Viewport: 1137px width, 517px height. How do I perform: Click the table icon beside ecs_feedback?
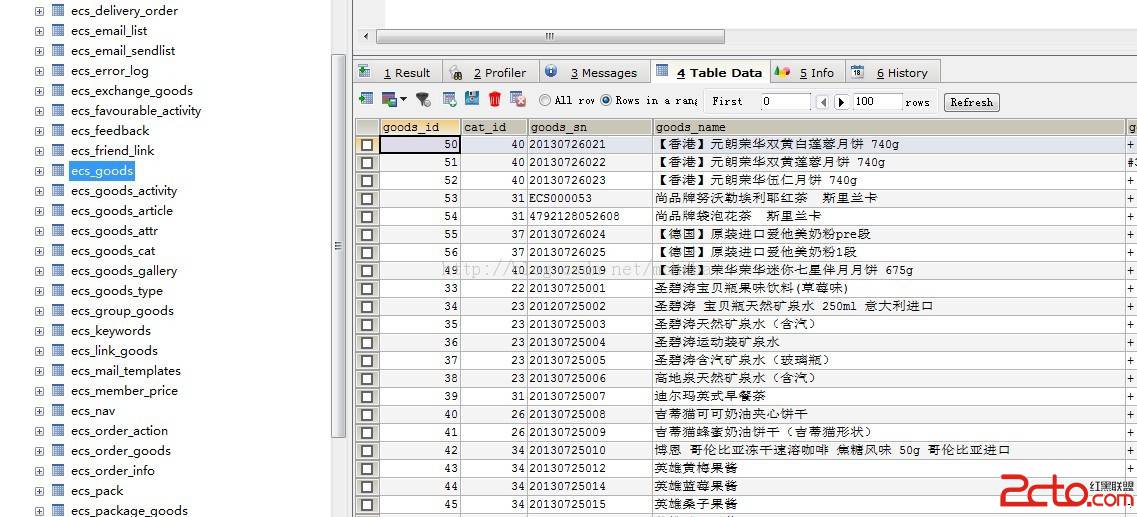point(58,131)
